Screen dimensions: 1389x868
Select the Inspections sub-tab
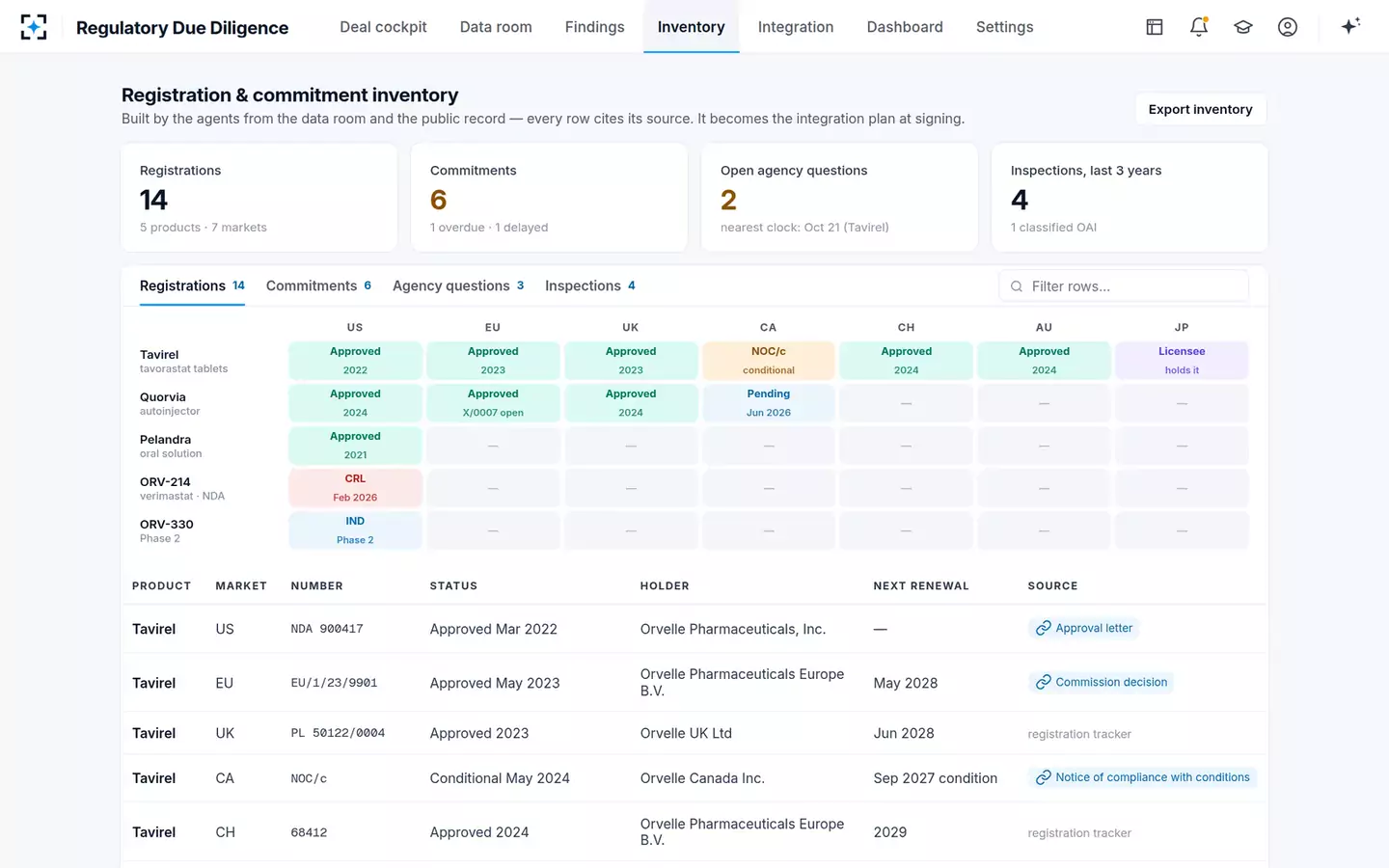(x=590, y=285)
